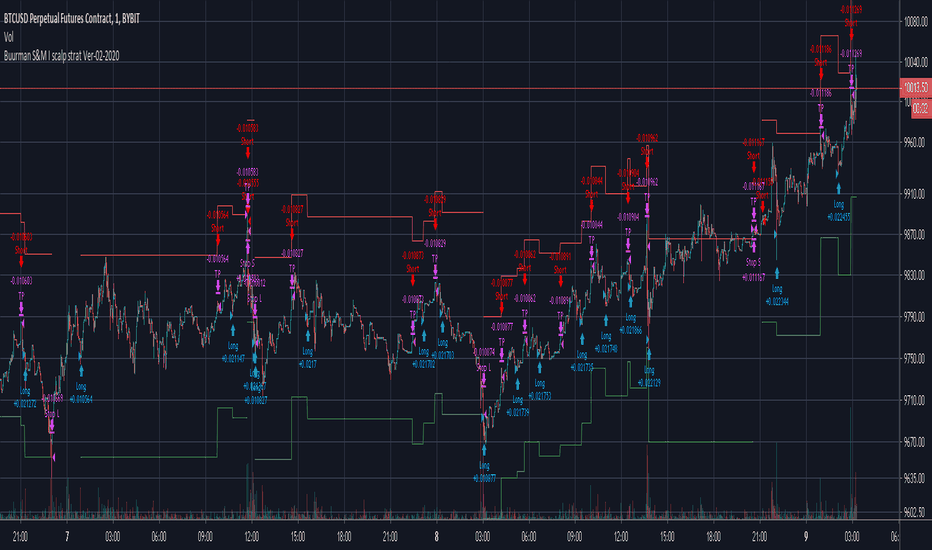Click price axis label 9710.00
This screenshot has height=550, width=932.
click(x=915, y=400)
